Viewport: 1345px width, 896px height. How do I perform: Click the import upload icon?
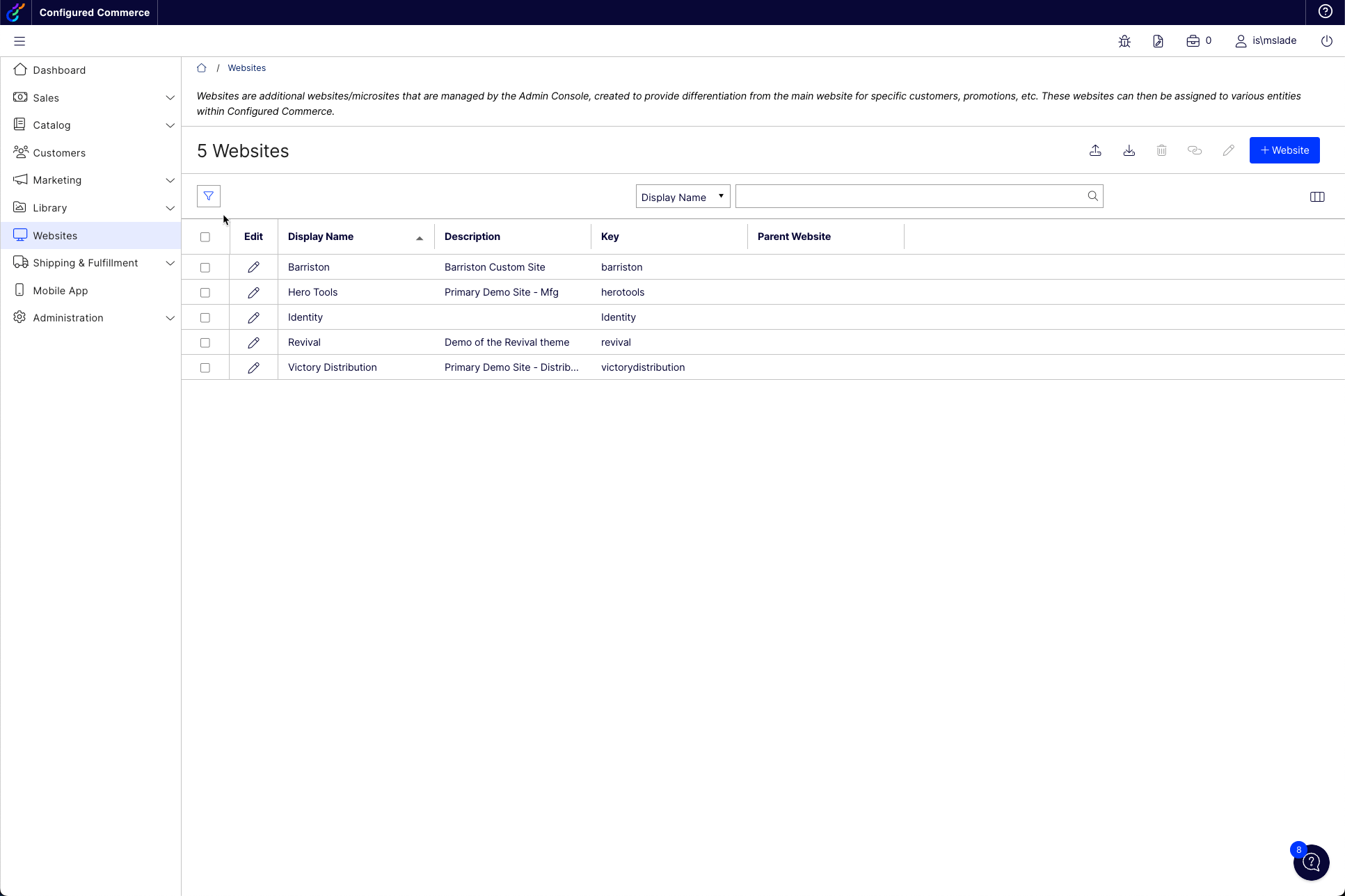tap(1095, 150)
